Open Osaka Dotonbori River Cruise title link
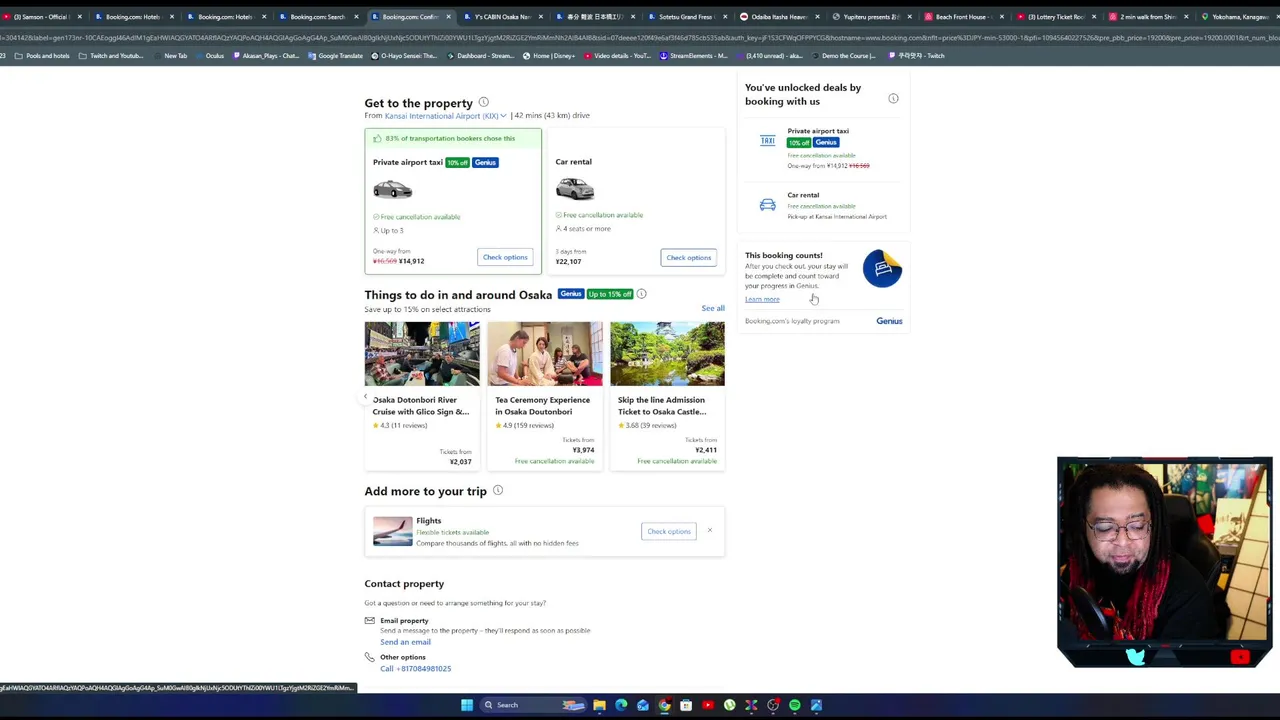 click(x=420, y=405)
